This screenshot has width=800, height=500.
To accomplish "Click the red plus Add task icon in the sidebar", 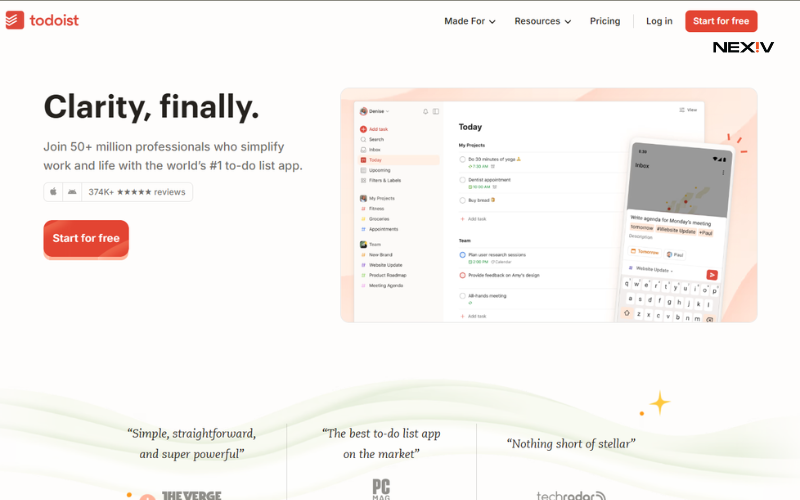I will point(363,129).
